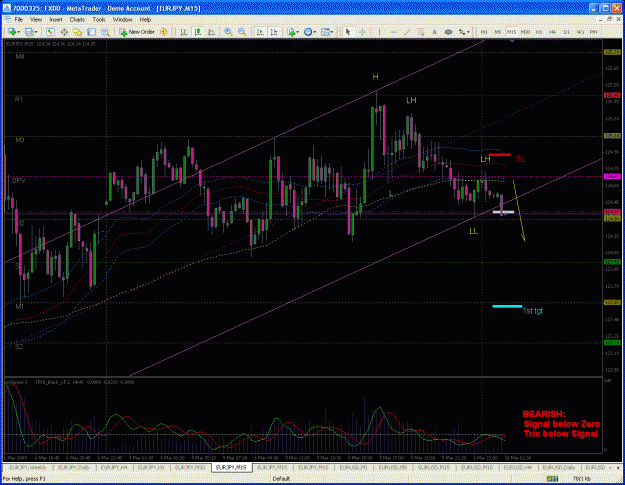Expand the arrows tool dropdown
The height and width of the screenshot is (485, 625).
(x=468, y=32)
